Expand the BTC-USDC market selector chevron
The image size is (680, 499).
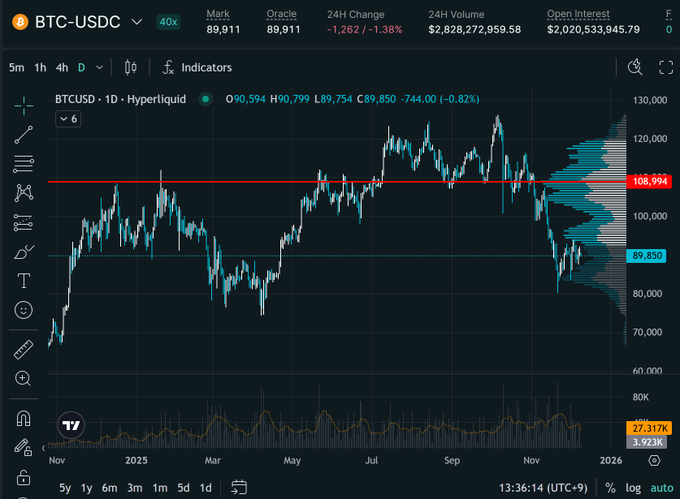tap(137, 22)
